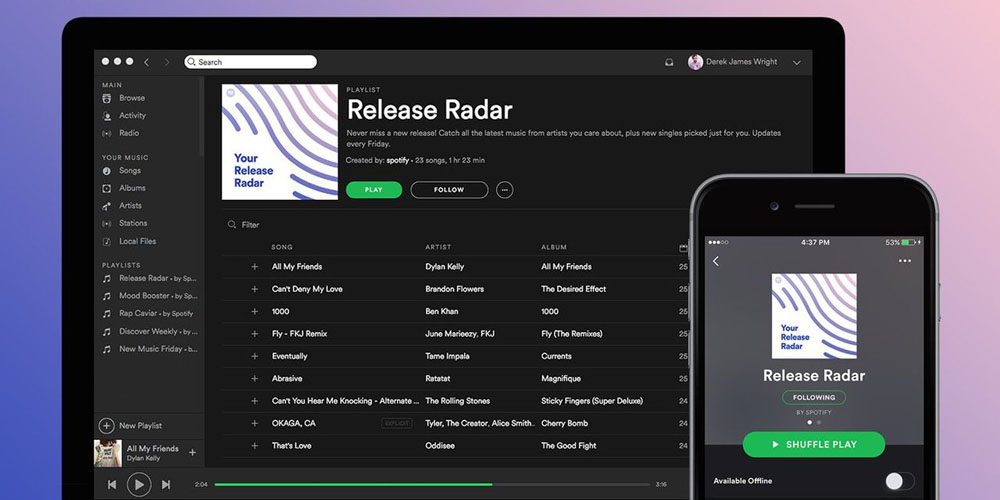Tap the phone battery status icon
This screenshot has width=1000, height=500.
click(x=908, y=242)
